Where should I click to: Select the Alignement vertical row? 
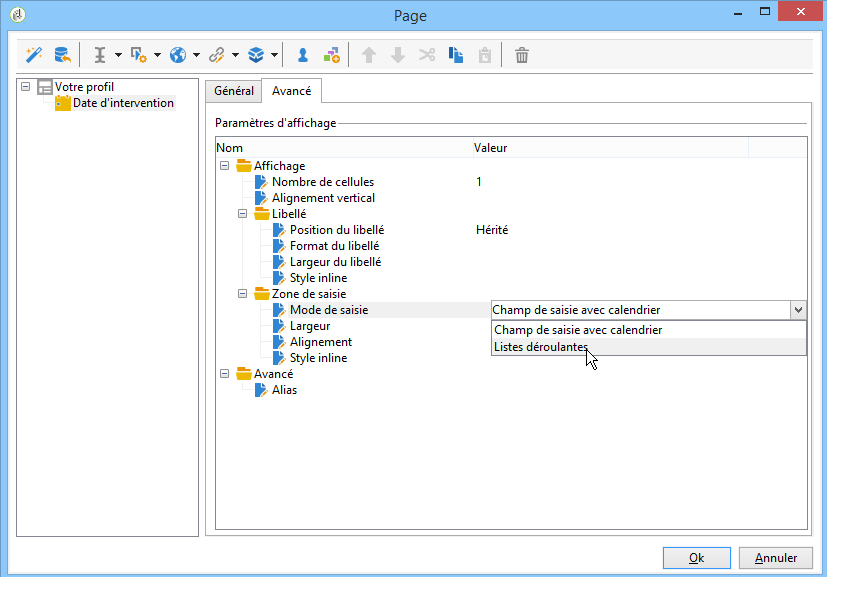coord(323,198)
